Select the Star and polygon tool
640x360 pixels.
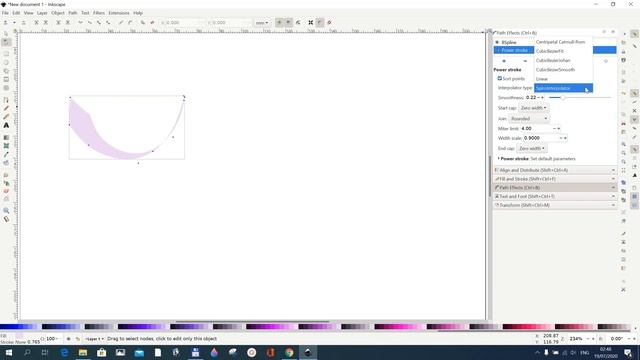6,71
